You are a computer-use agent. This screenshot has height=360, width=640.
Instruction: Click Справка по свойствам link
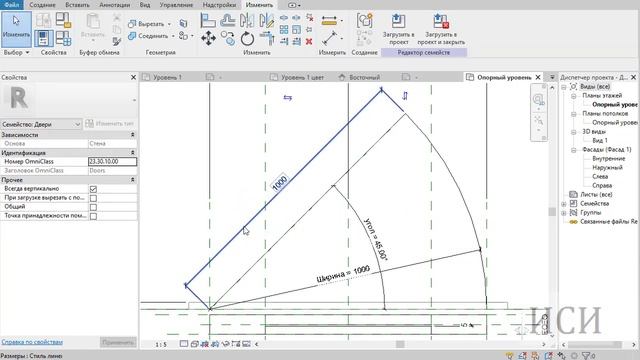(x=32, y=342)
